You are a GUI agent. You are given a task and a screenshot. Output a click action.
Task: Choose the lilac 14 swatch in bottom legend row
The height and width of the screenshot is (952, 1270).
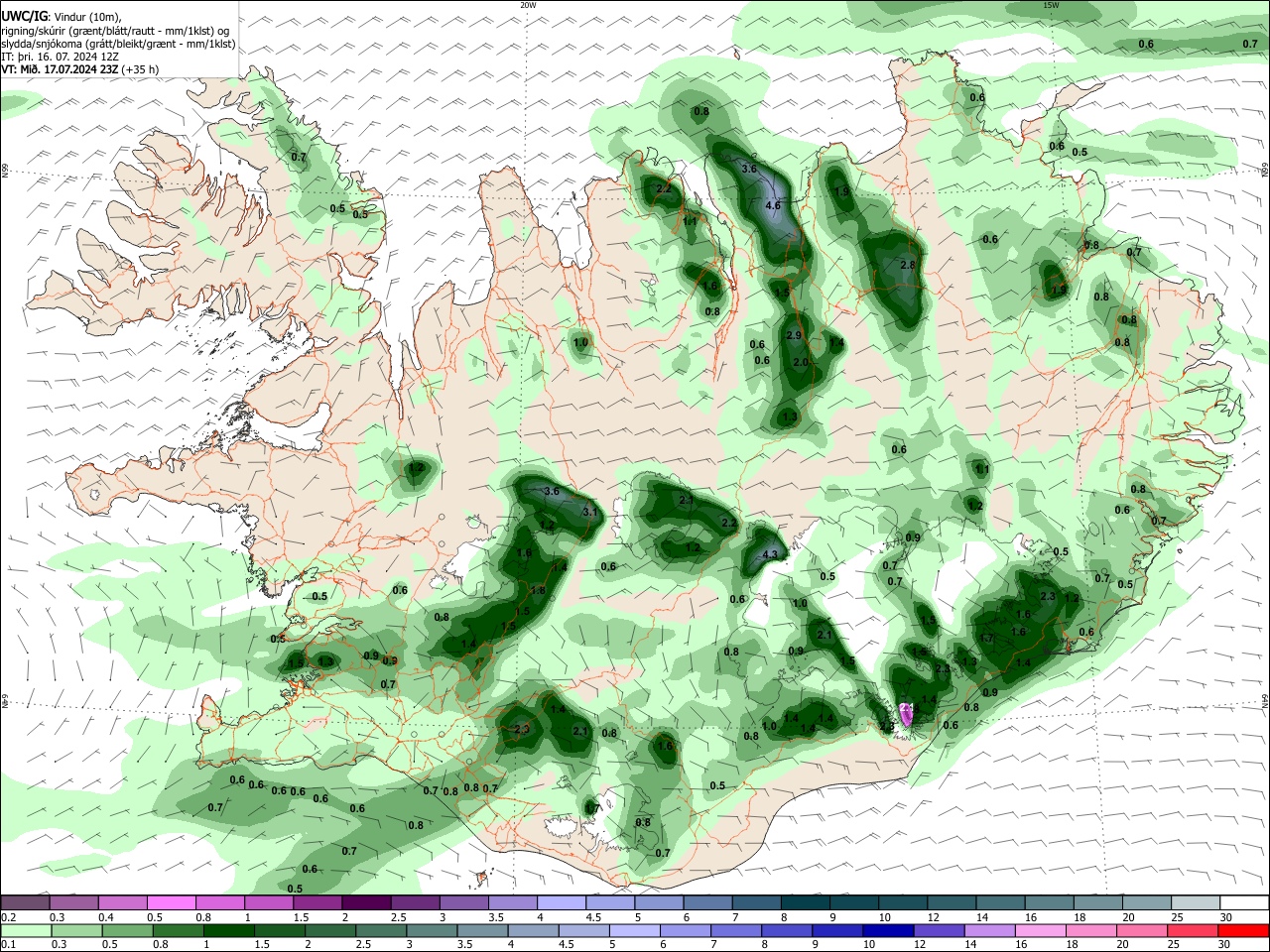(x=989, y=930)
